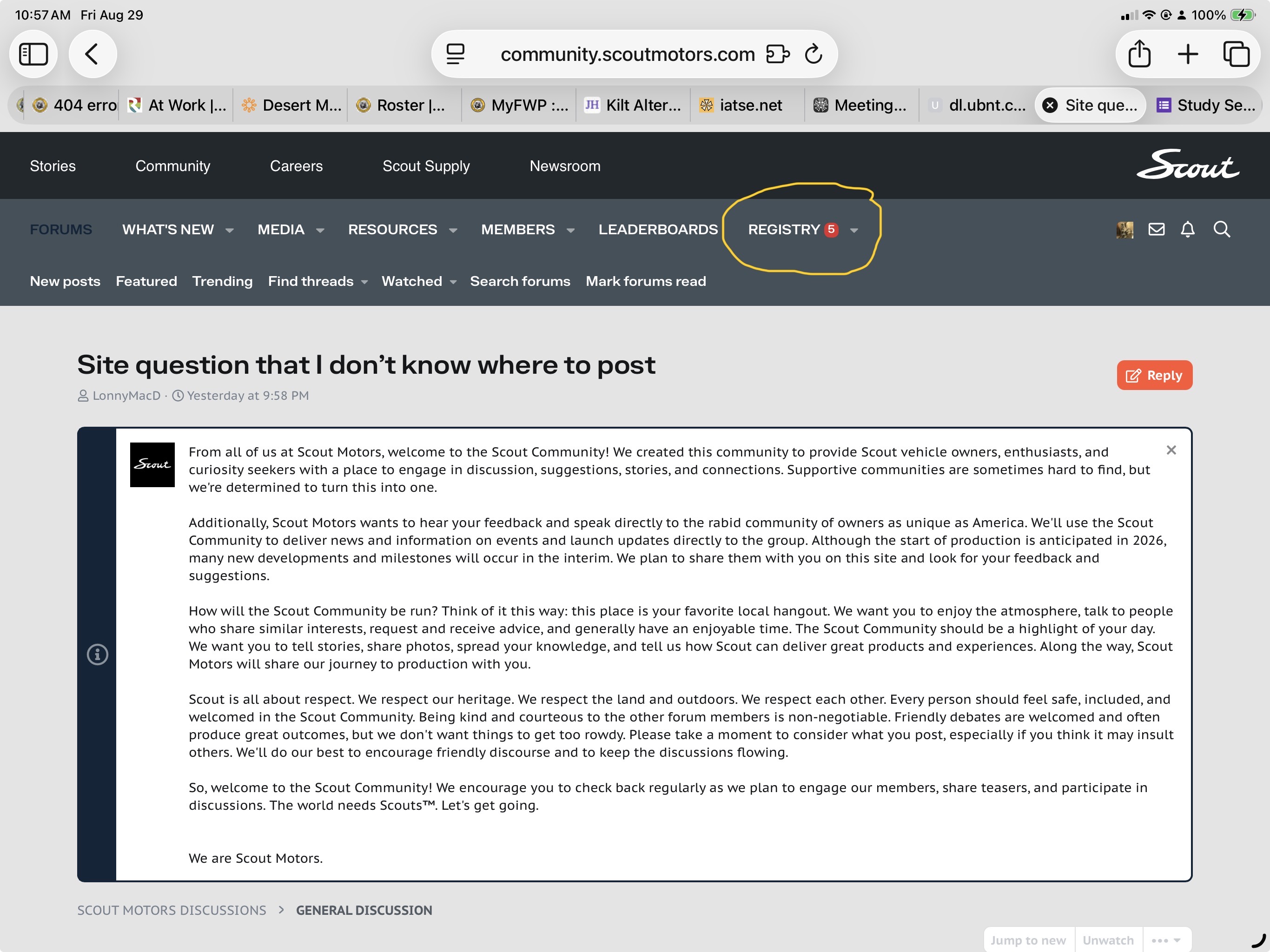
Task: Open the forum search magnifier icon
Action: (1222, 230)
